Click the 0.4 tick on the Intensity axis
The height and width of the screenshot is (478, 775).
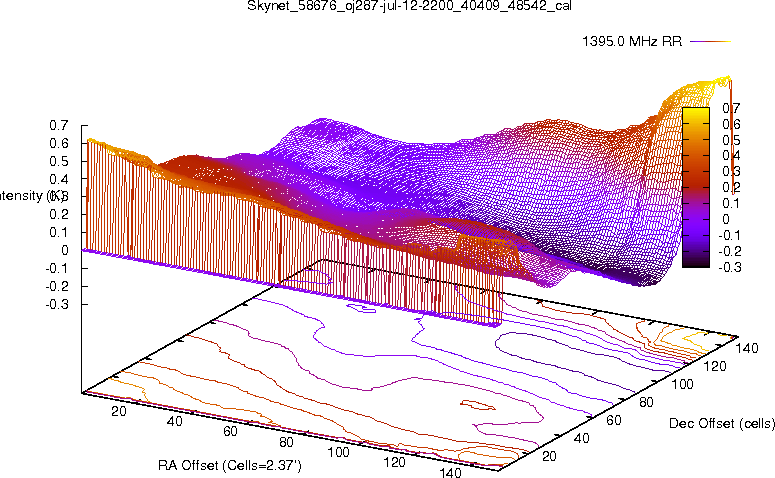pyautogui.click(x=59, y=179)
